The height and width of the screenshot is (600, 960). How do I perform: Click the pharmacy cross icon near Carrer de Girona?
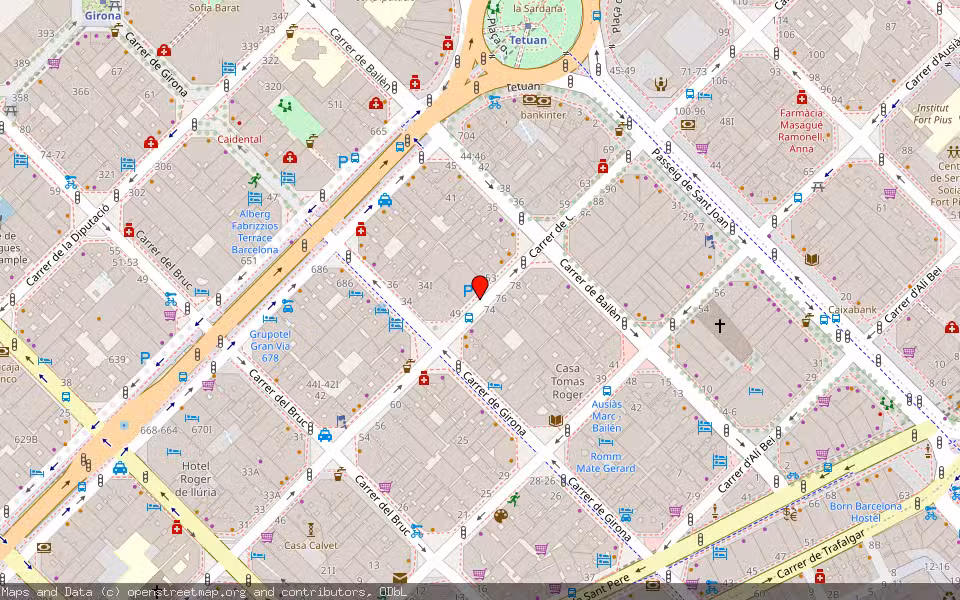(x=424, y=379)
